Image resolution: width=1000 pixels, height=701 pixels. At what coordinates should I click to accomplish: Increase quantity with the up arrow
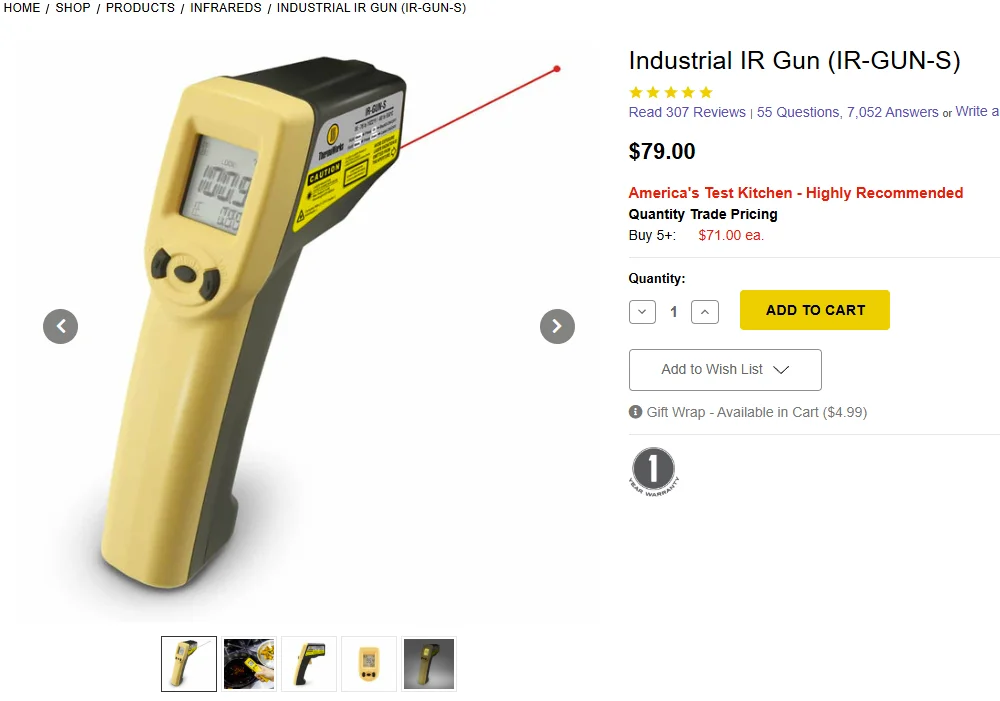[x=705, y=312]
